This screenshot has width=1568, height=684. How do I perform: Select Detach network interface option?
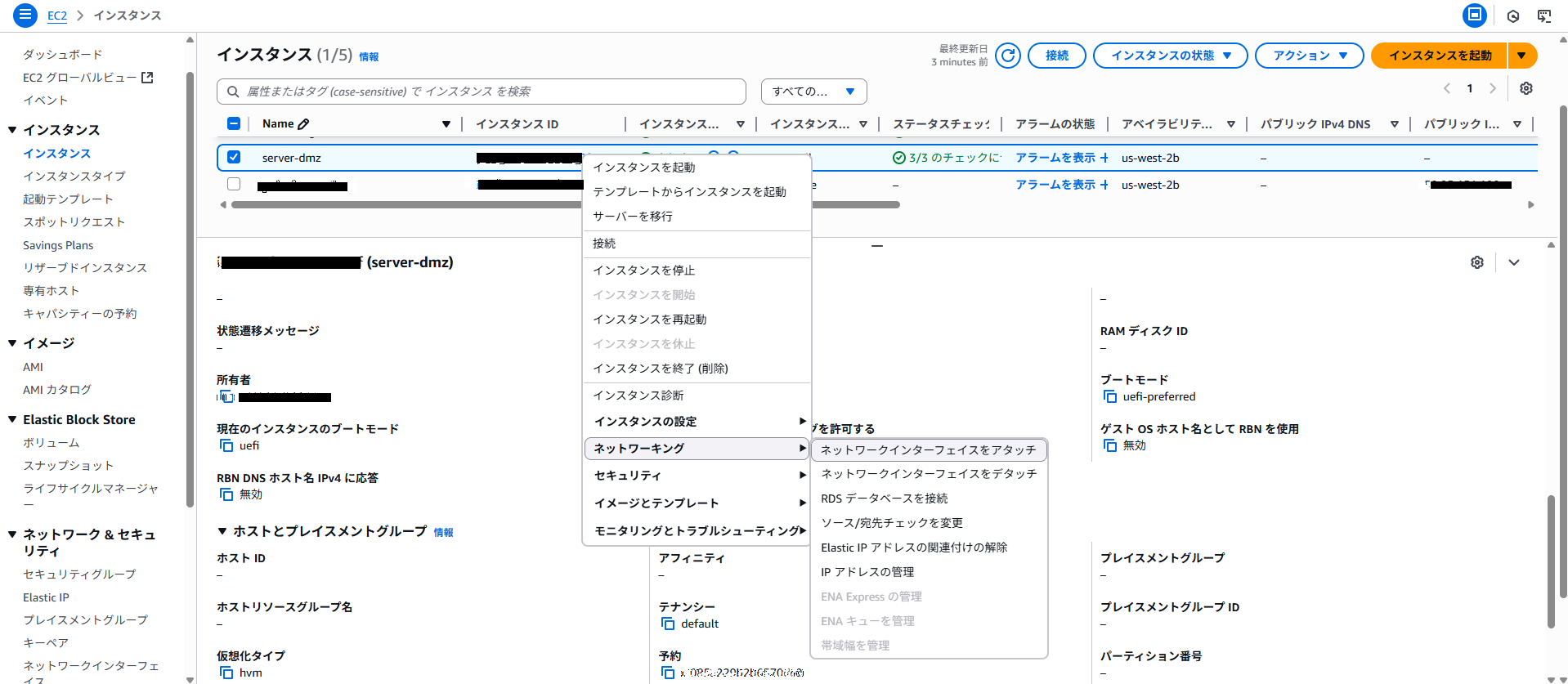point(929,474)
